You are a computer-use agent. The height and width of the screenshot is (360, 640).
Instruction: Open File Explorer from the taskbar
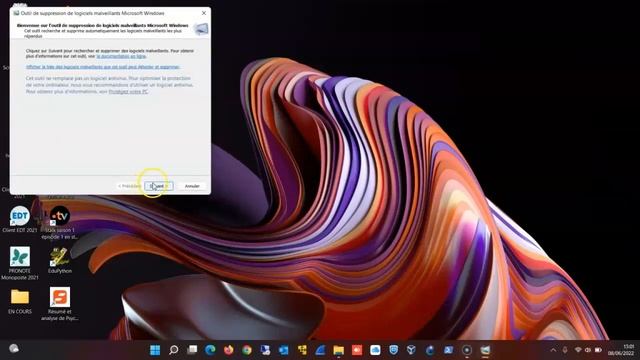[338, 350]
